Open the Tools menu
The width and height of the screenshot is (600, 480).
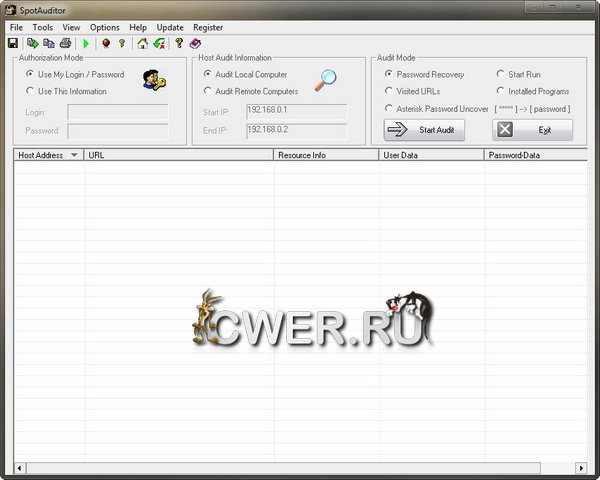42,27
